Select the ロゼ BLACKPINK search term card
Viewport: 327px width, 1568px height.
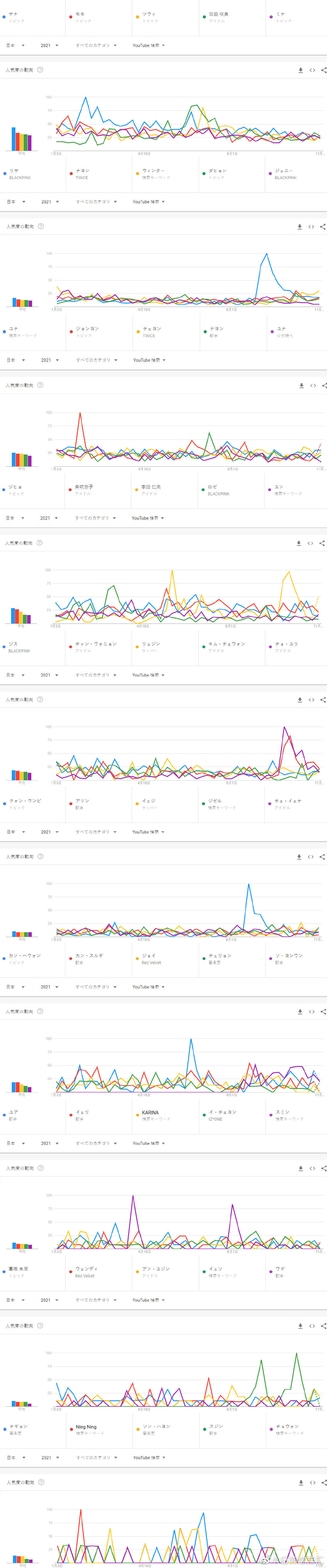[x=232, y=491]
